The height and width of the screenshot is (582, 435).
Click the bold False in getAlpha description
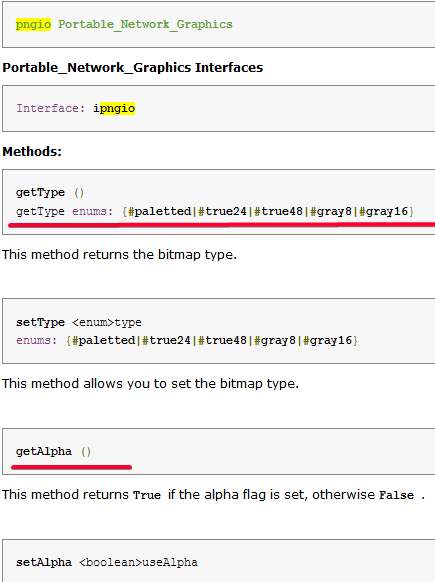tap(396, 495)
